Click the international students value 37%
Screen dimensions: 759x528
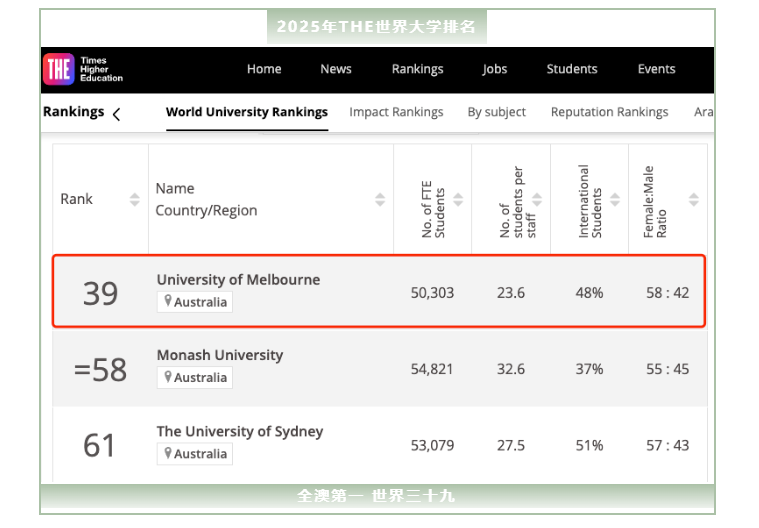[589, 369]
